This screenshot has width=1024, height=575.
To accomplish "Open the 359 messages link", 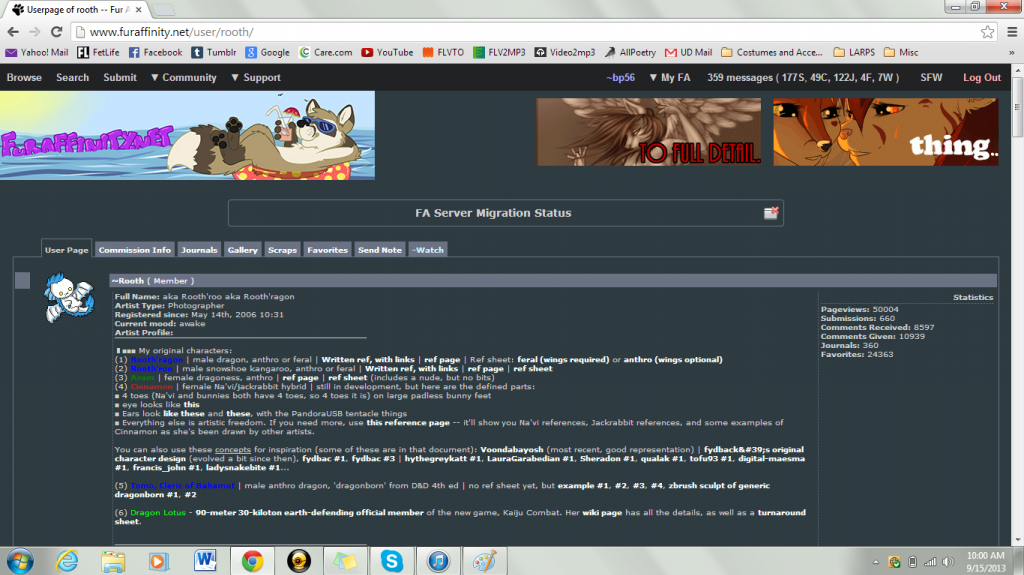I will coord(803,77).
